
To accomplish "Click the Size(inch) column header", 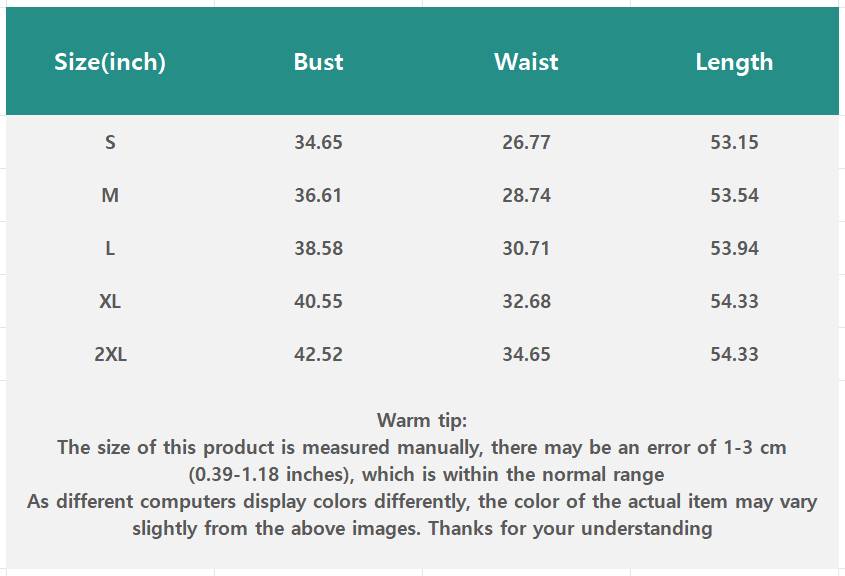I will click(x=110, y=62).
